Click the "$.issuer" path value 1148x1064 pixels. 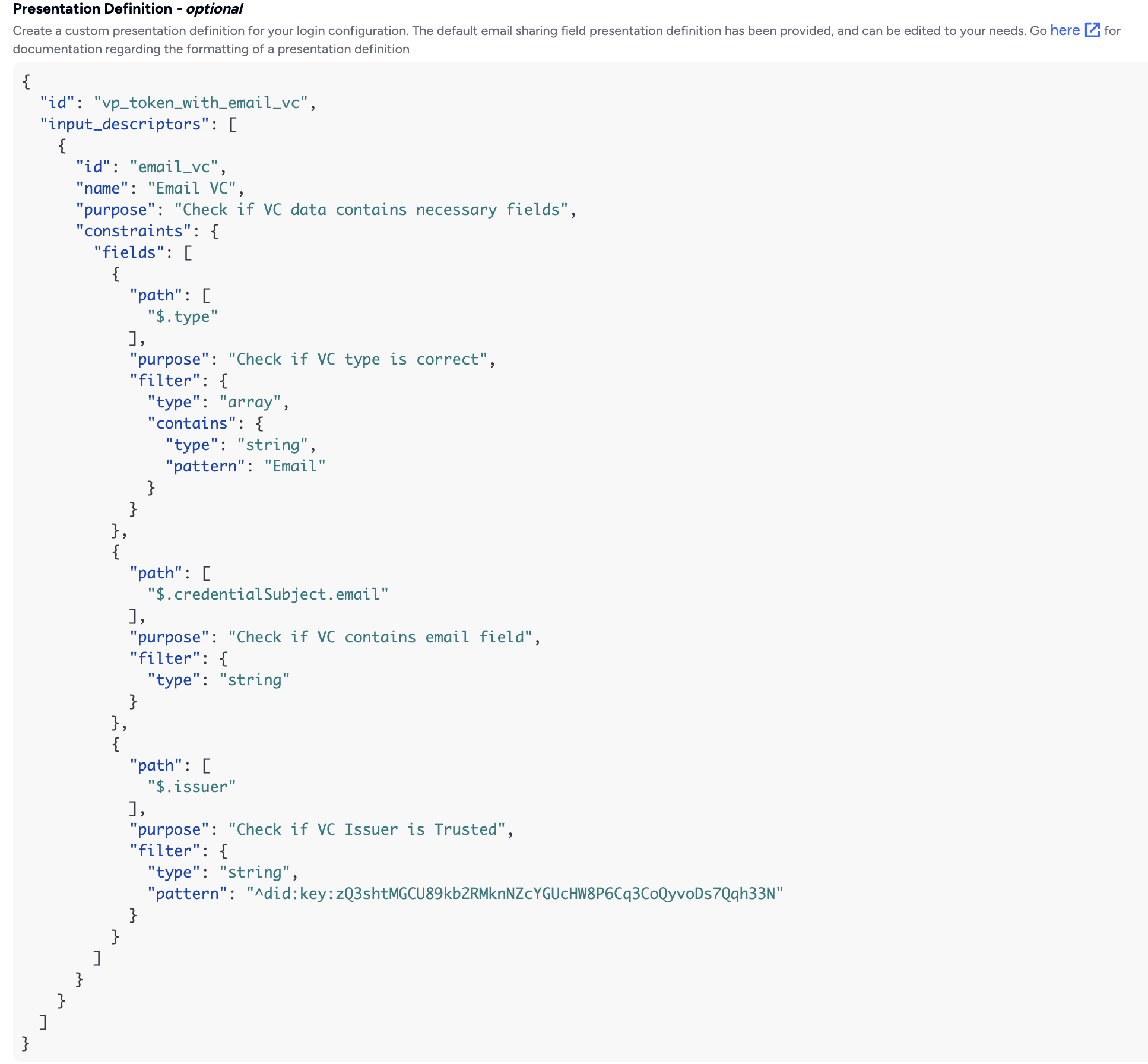tap(192, 787)
